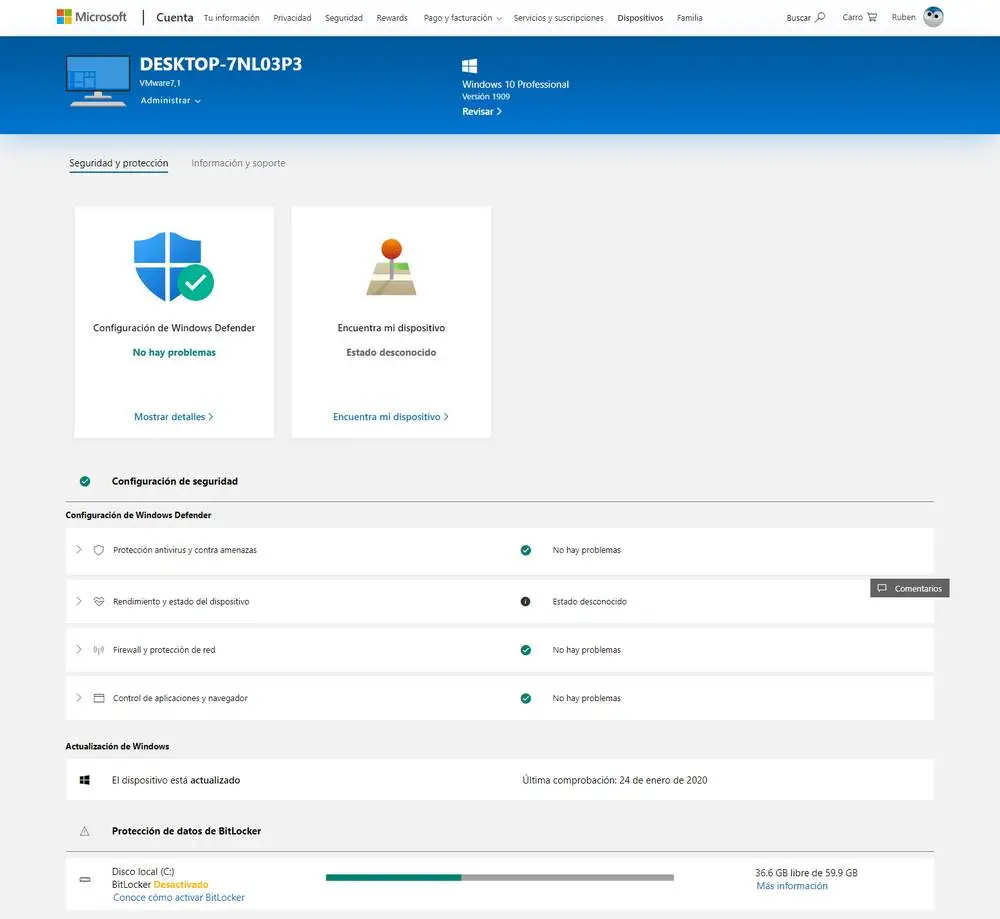Click 36.6 GB libre de 59.9 GB text
The image size is (1000, 919).
pos(806,872)
